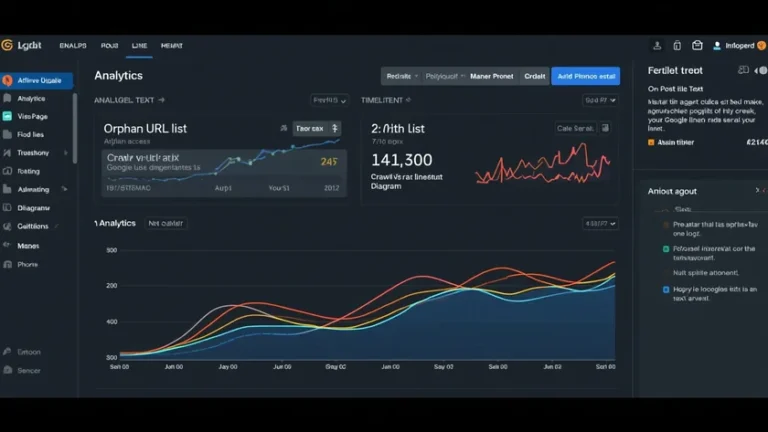The height and width of the screenshot is (432, 768).
Task: Click the Cale Seral button
Action: tap(575, 128)
